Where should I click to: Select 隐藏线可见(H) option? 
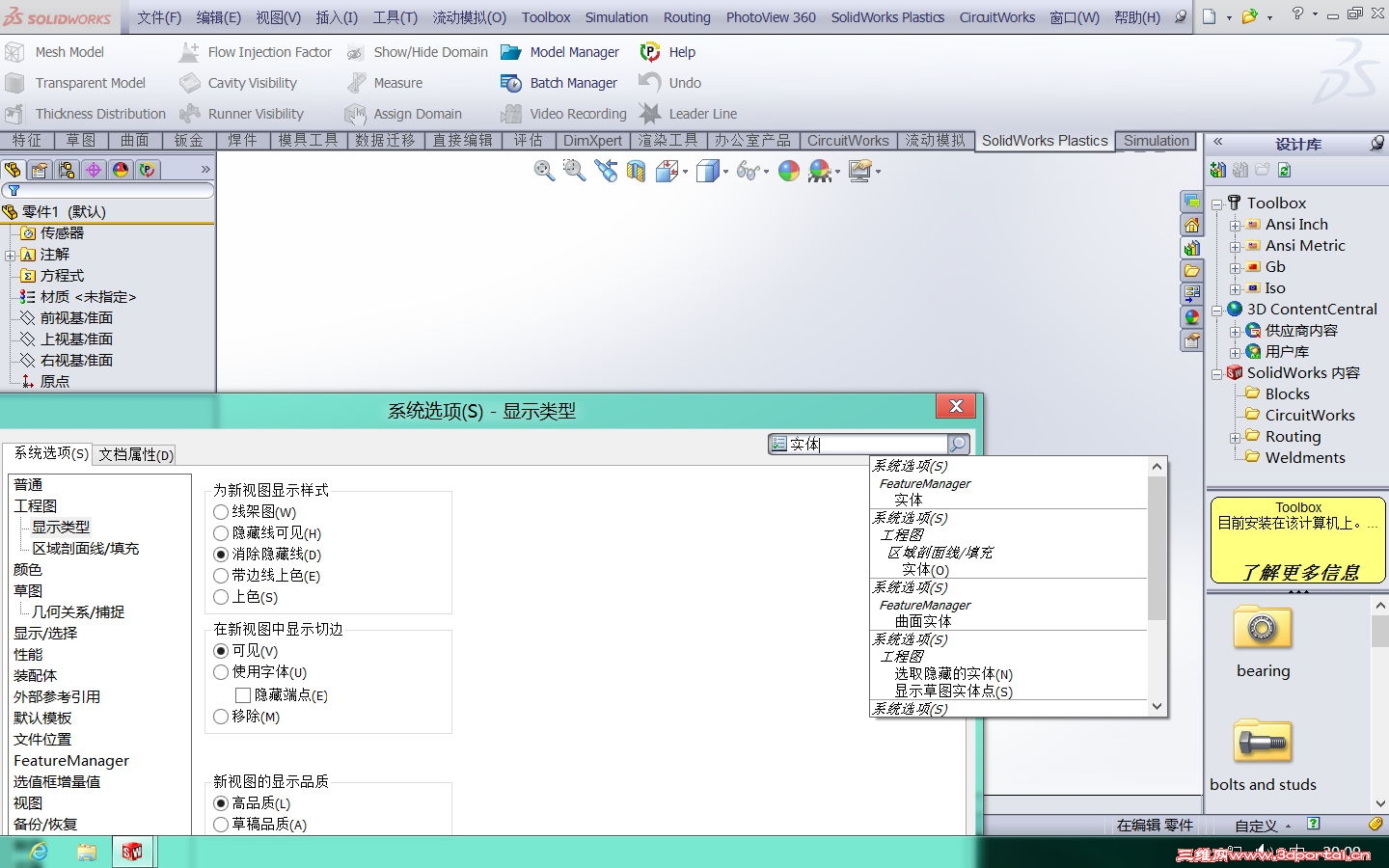[221, 533]
